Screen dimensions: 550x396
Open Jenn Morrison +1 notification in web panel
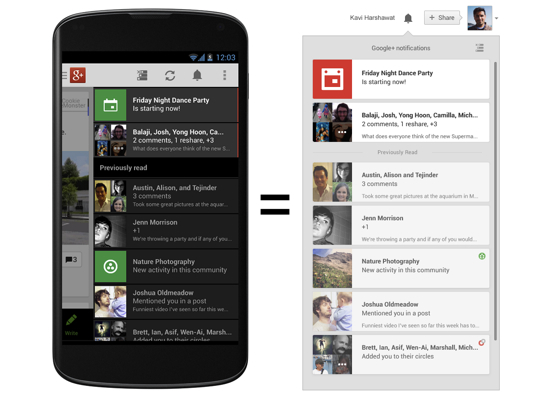coord(401,225)
